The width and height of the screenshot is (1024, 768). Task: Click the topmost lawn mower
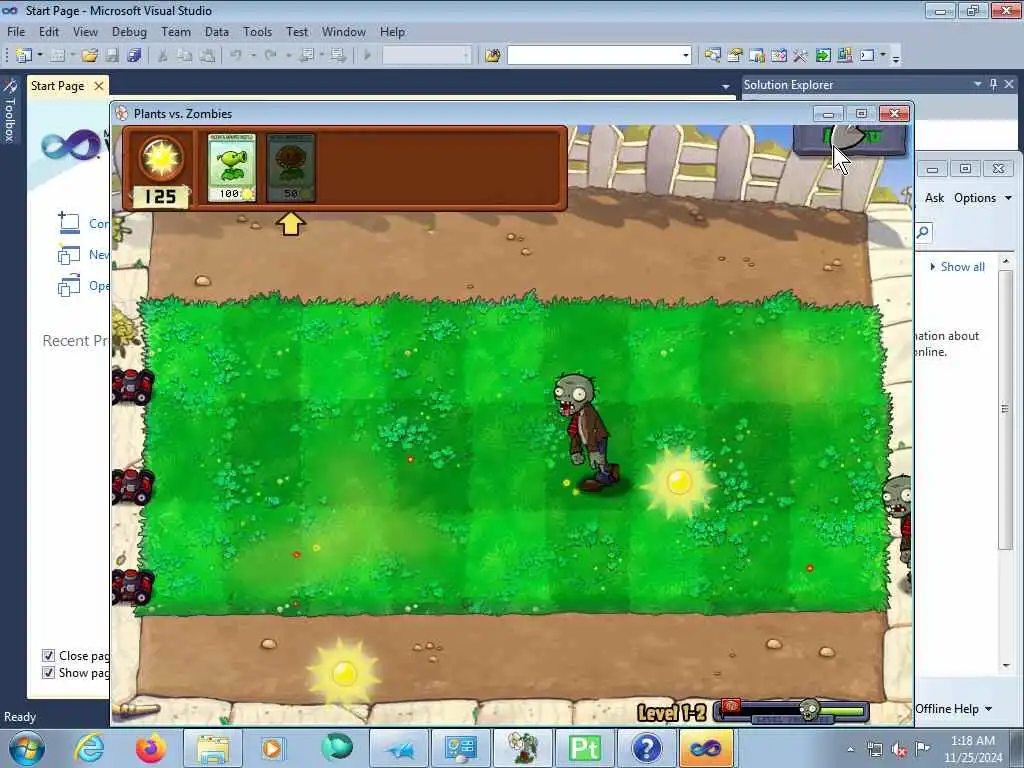point(133,386)
